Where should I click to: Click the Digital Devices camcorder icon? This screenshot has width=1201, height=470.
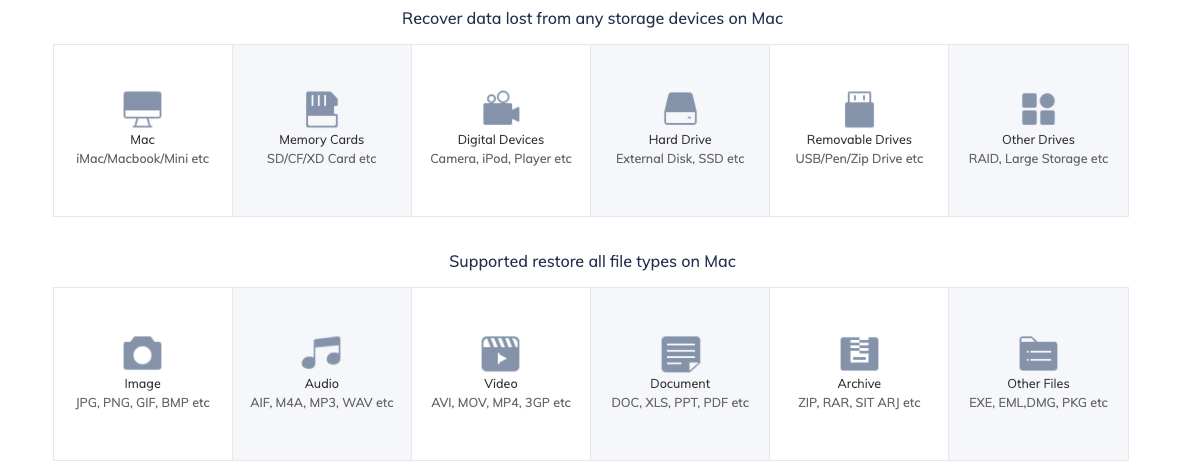tap(500, 109)
